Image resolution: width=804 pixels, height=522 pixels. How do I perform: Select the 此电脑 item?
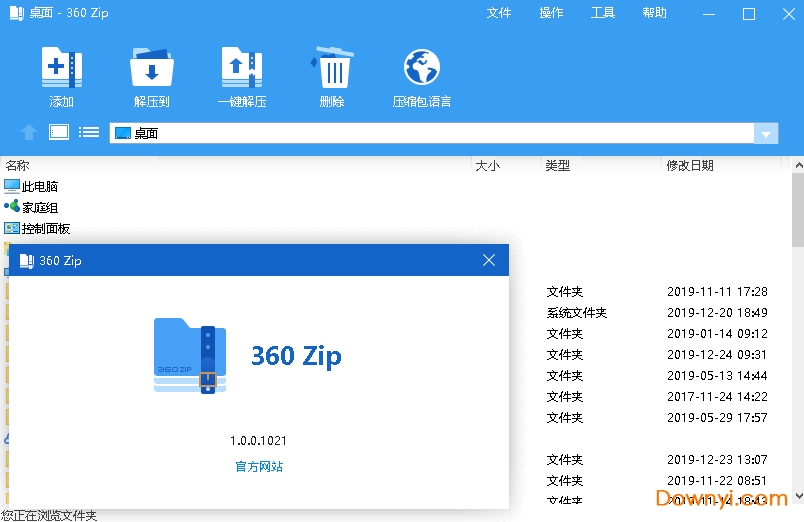click(x=40, y=187)
